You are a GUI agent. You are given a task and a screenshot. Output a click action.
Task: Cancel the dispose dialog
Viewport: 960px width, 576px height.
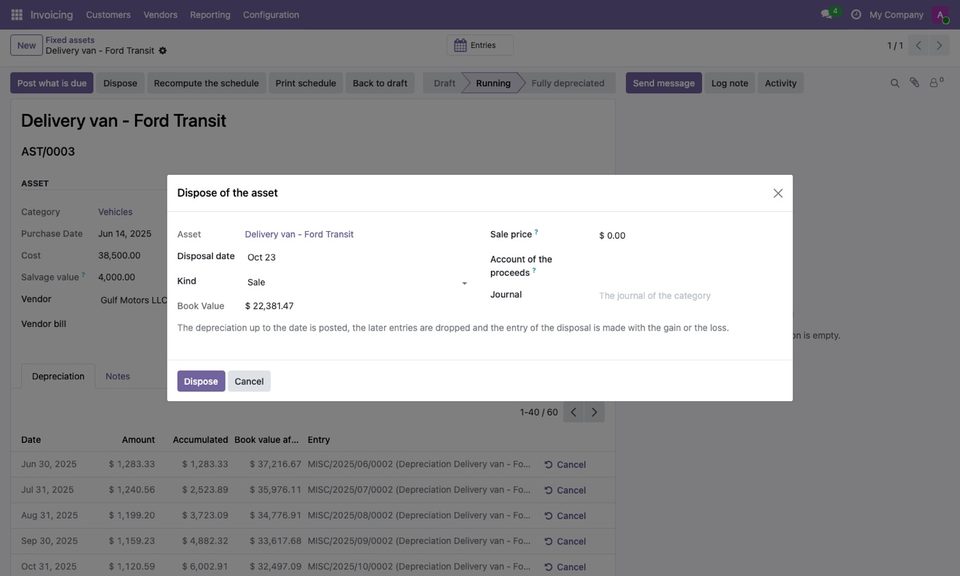point(249,381)
